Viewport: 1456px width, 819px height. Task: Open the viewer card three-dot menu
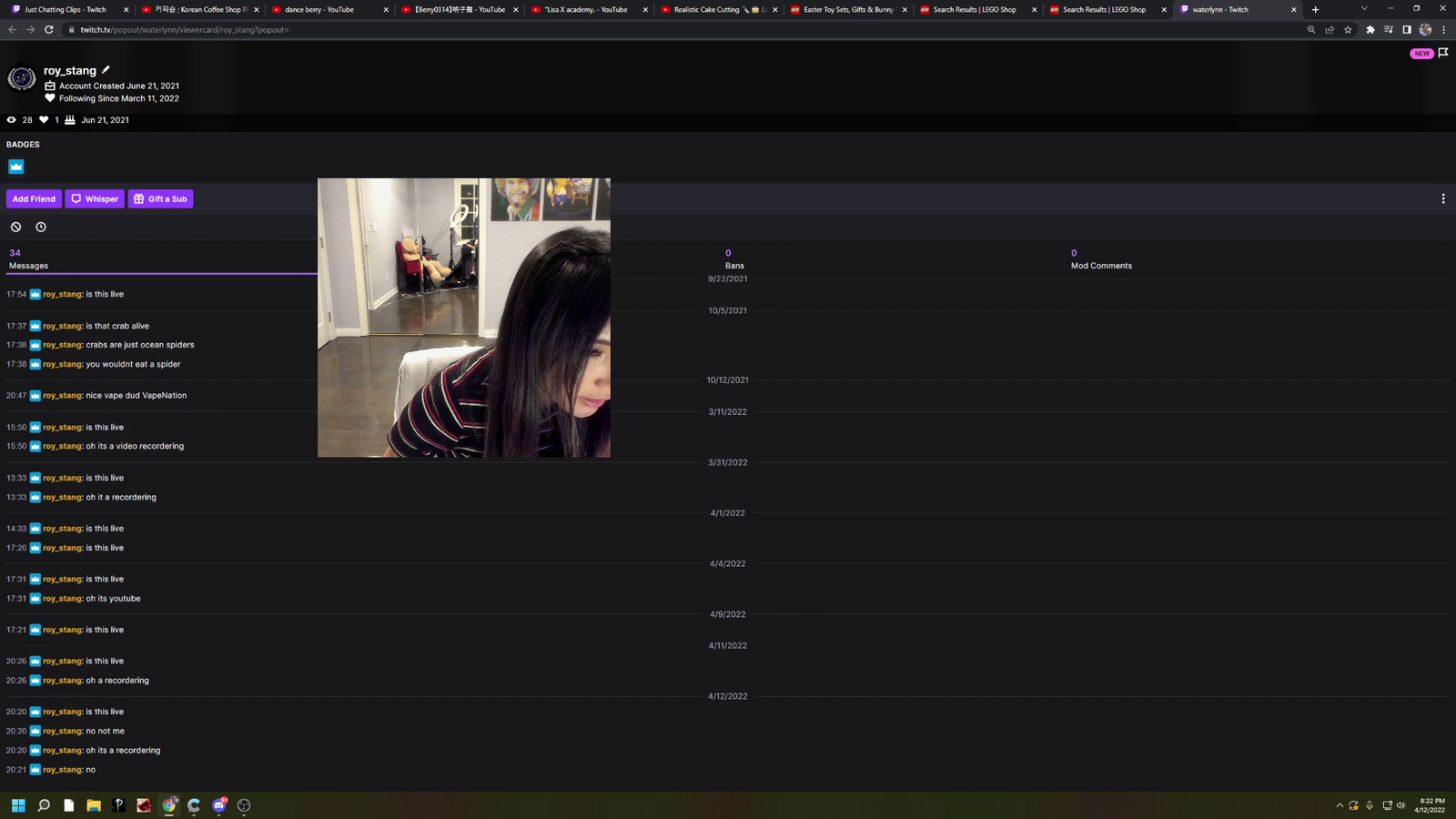pyautogui.click(x=1442, y=198)
